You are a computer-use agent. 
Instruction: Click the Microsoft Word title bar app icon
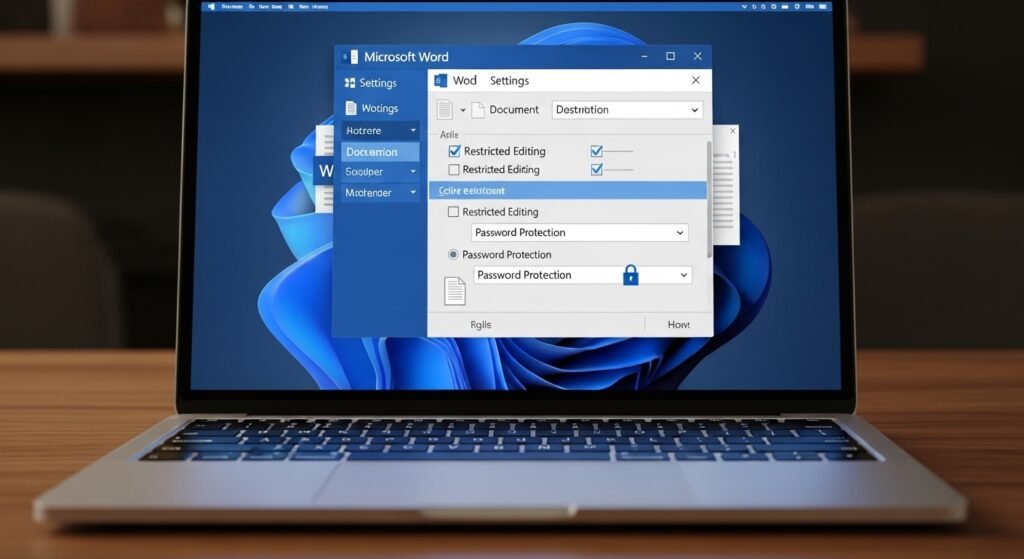349,57
